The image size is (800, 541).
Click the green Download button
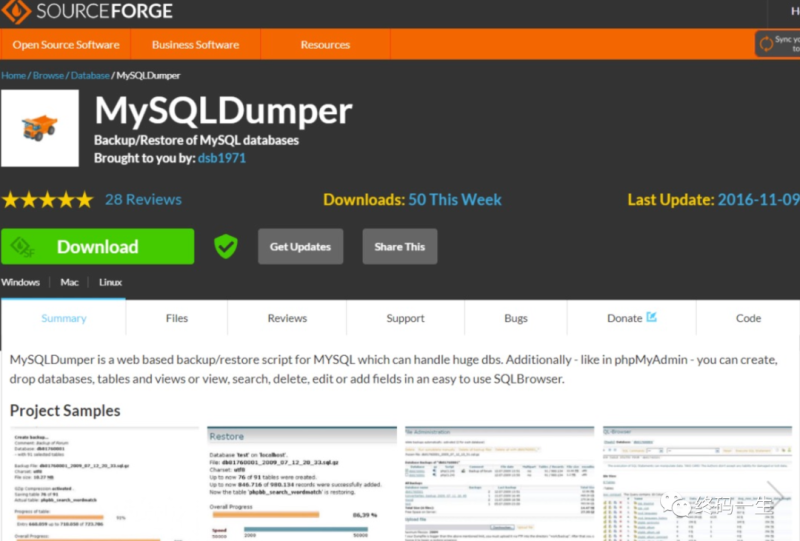pos(97,247)
